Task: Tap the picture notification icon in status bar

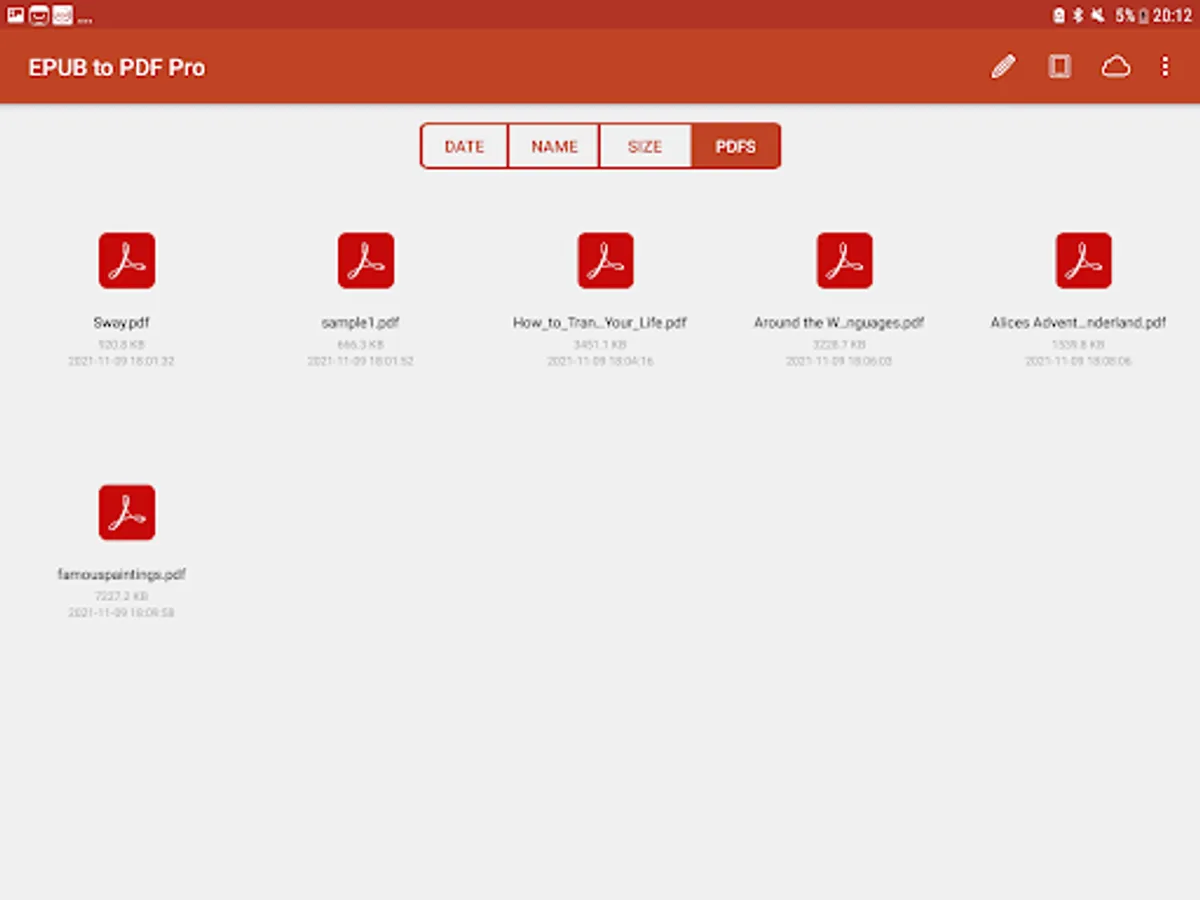Action: tap(15, 15)
